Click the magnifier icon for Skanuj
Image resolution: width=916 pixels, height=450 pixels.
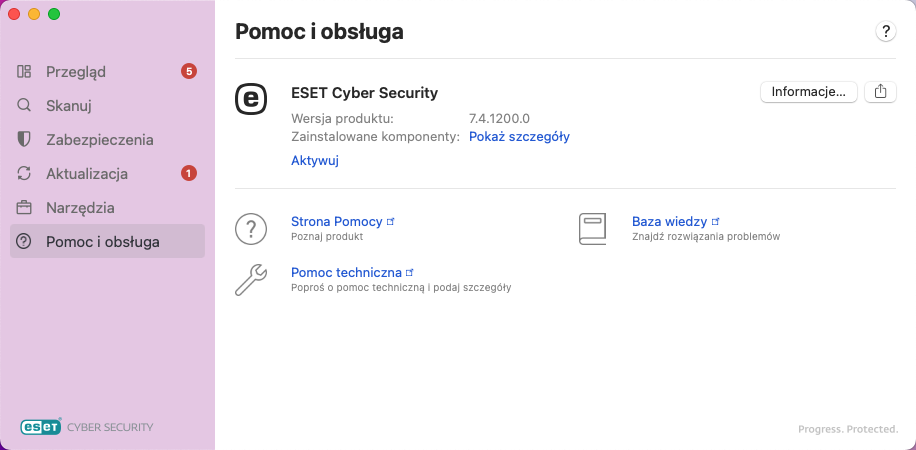tap(25, 106)
